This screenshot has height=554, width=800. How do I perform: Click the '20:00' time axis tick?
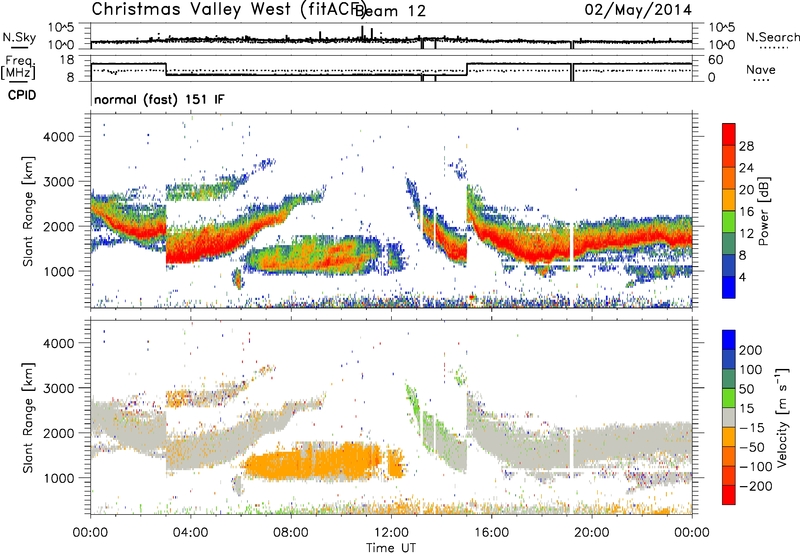[x=591, y=533]
